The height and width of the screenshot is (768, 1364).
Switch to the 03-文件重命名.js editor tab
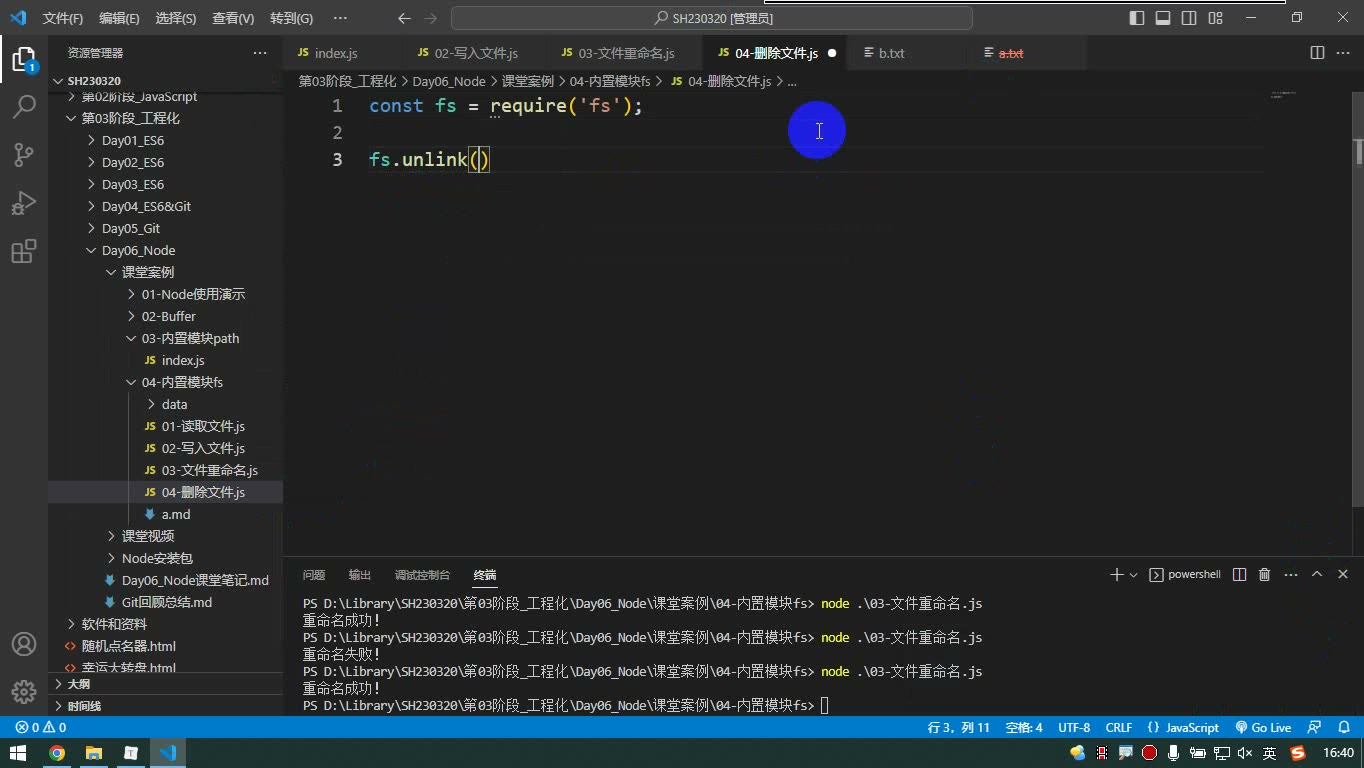(626, 53)
